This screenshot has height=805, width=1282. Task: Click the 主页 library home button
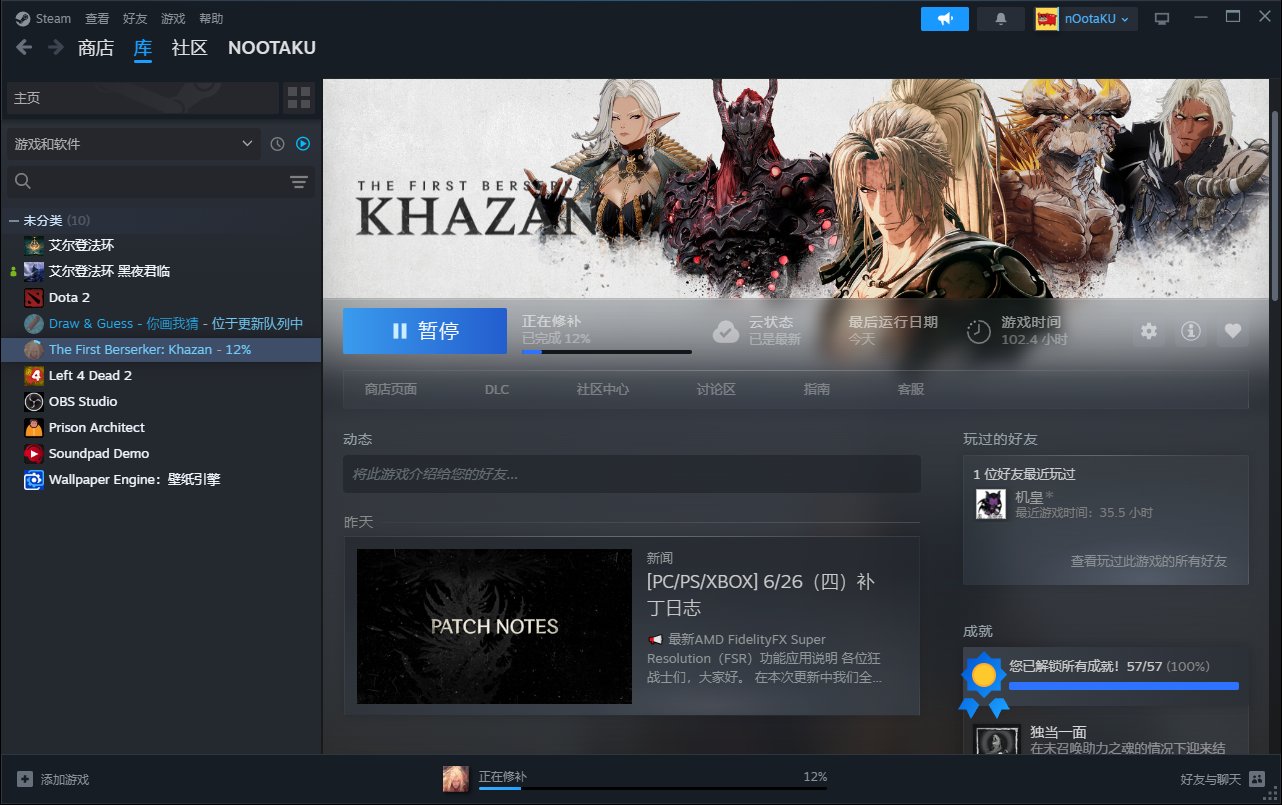pyautogui.click(x=143, y=98)
